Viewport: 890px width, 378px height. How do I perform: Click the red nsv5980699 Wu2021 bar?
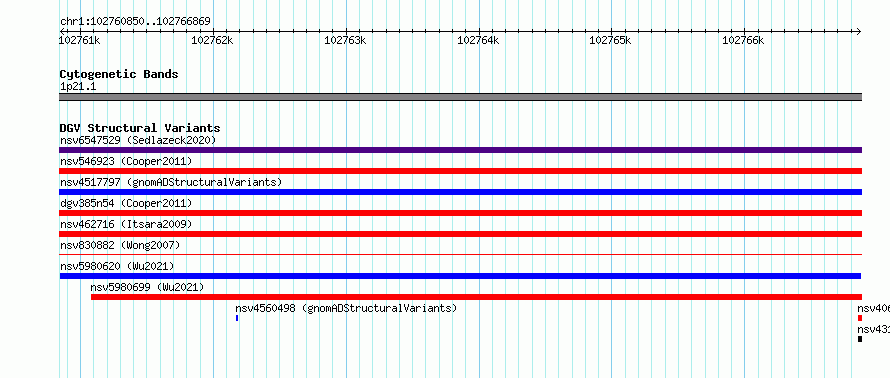click(x=476, y=297)
